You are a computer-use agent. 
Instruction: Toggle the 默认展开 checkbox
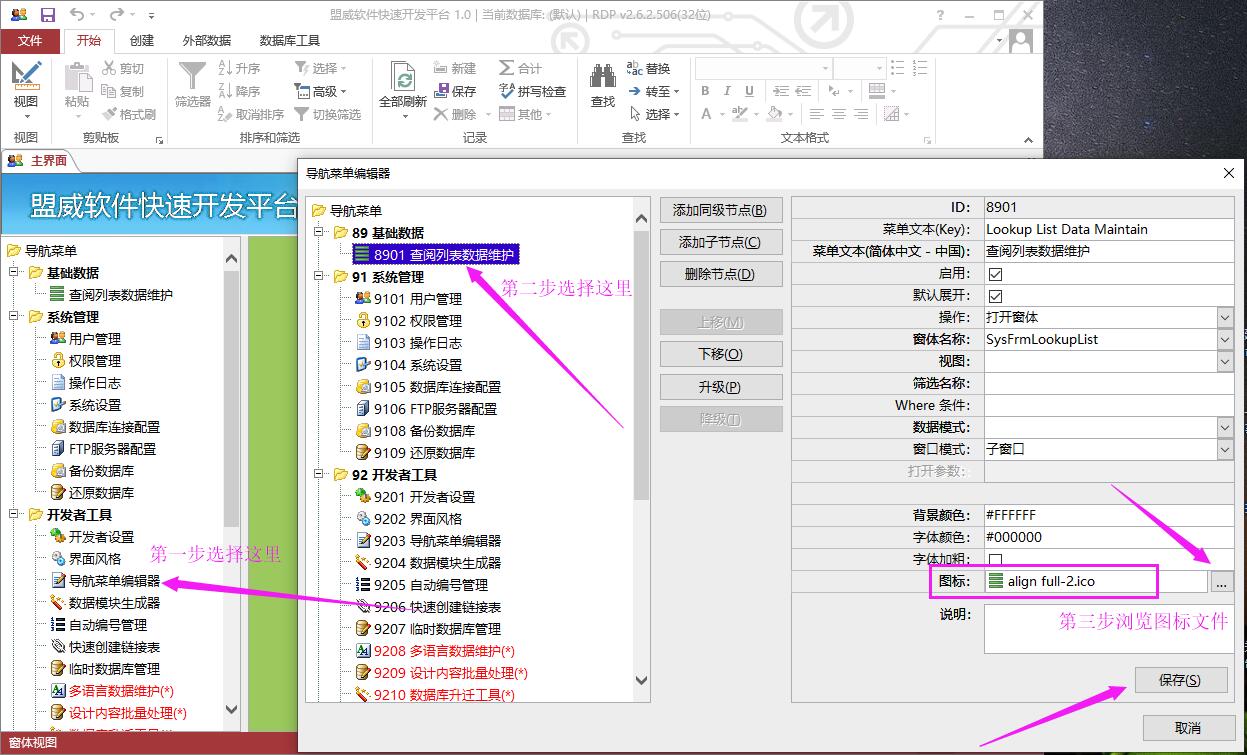[995, 296]
